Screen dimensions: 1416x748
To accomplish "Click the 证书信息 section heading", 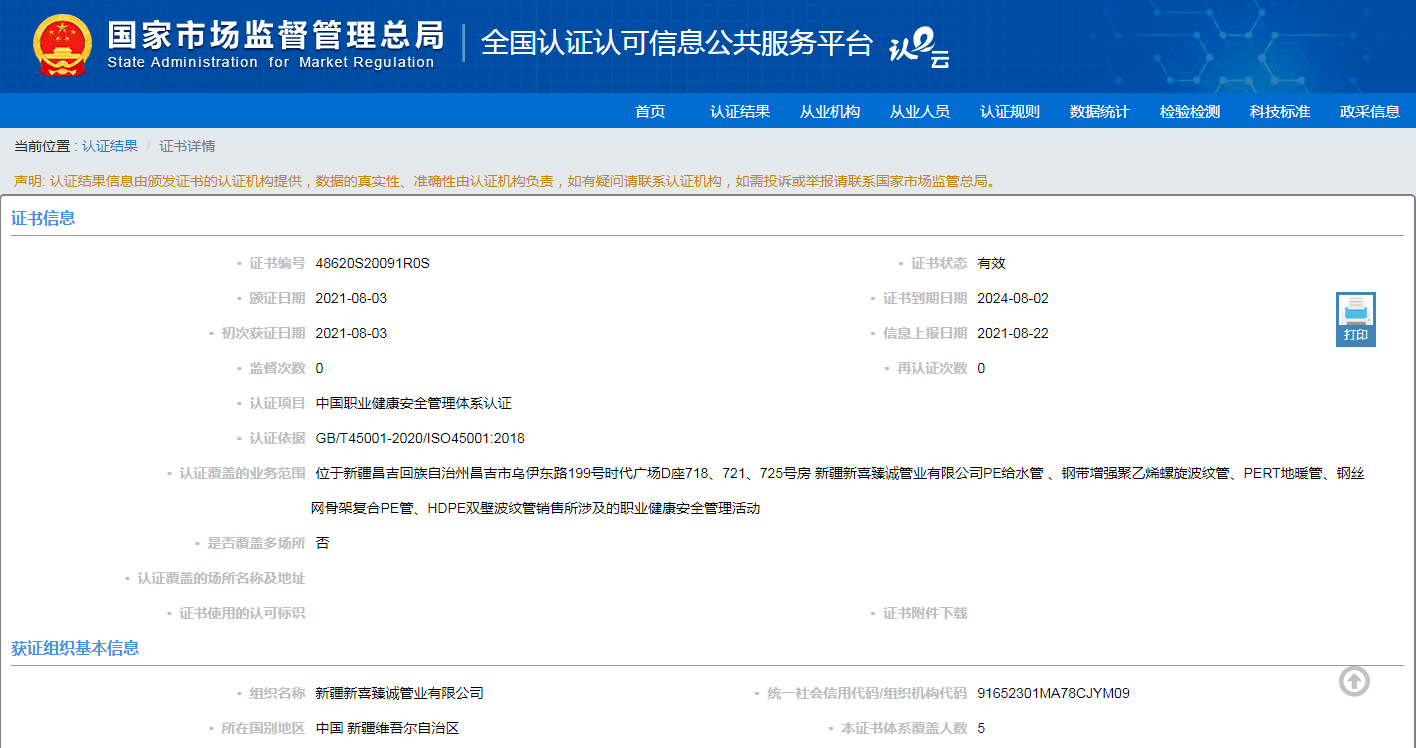I will tap(43, 218).
